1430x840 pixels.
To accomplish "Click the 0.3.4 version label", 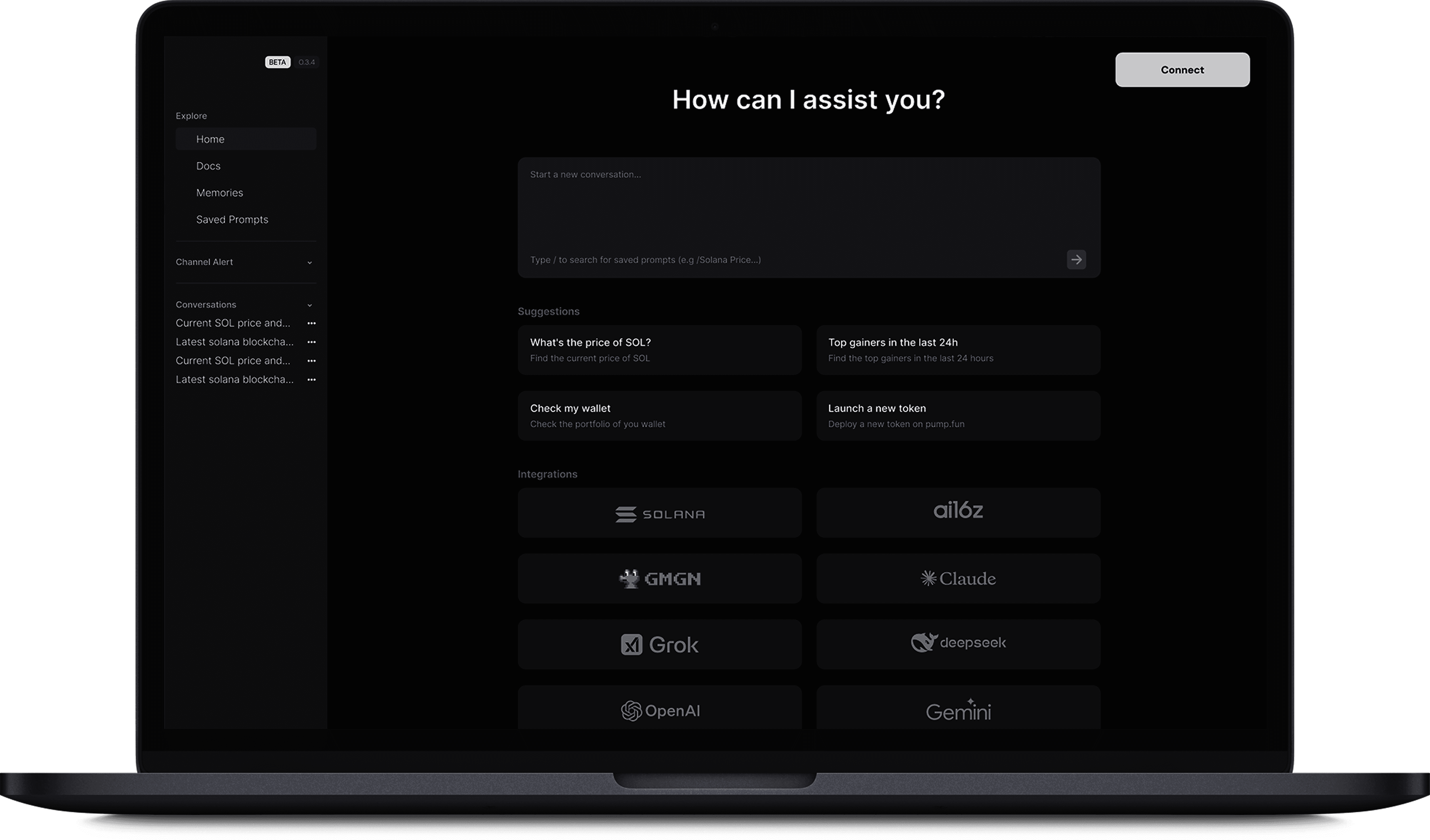I will tap(306, 62).
